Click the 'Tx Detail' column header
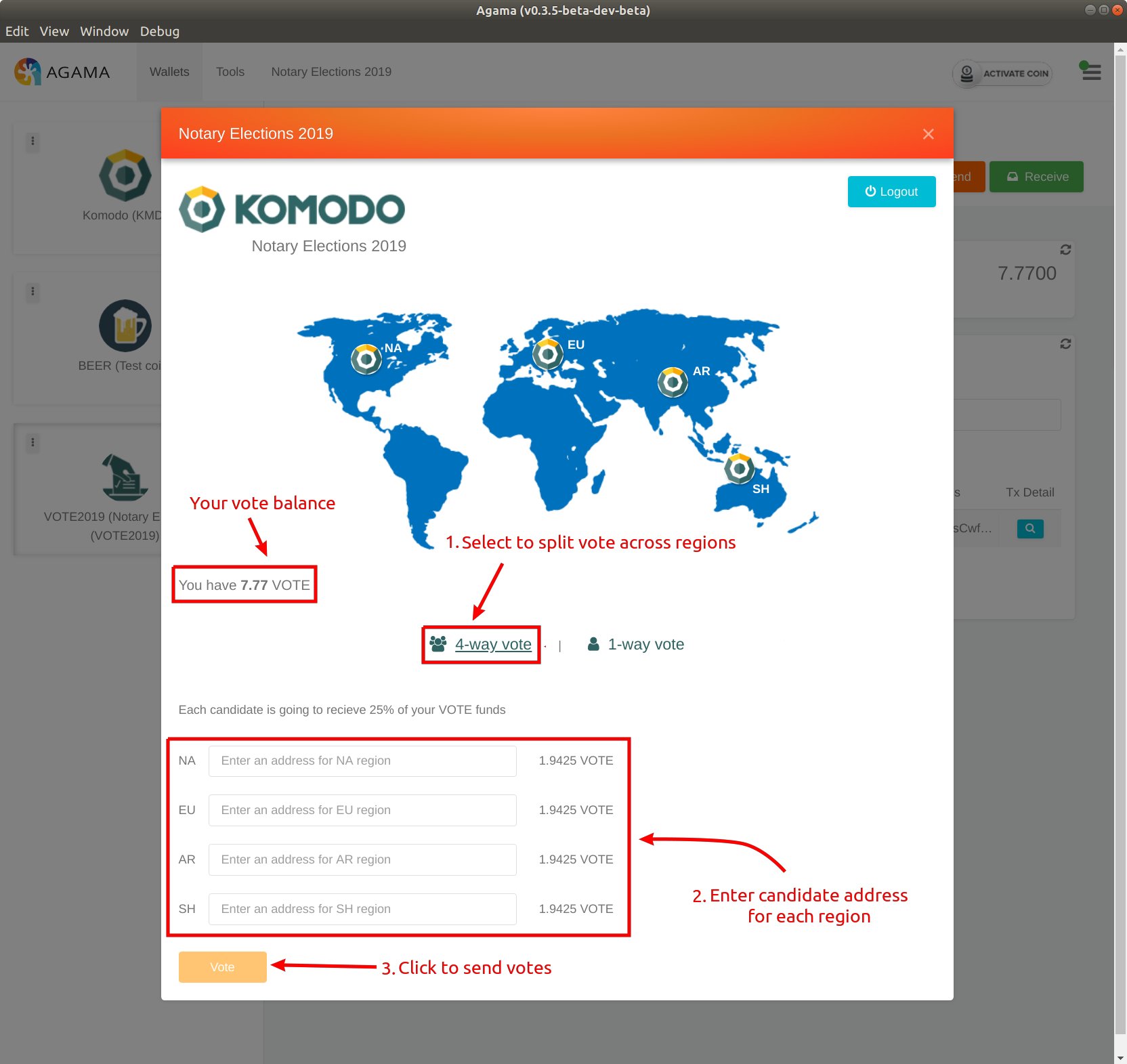This screenshot has width=1127, height=1064. tap(1030, 492)
